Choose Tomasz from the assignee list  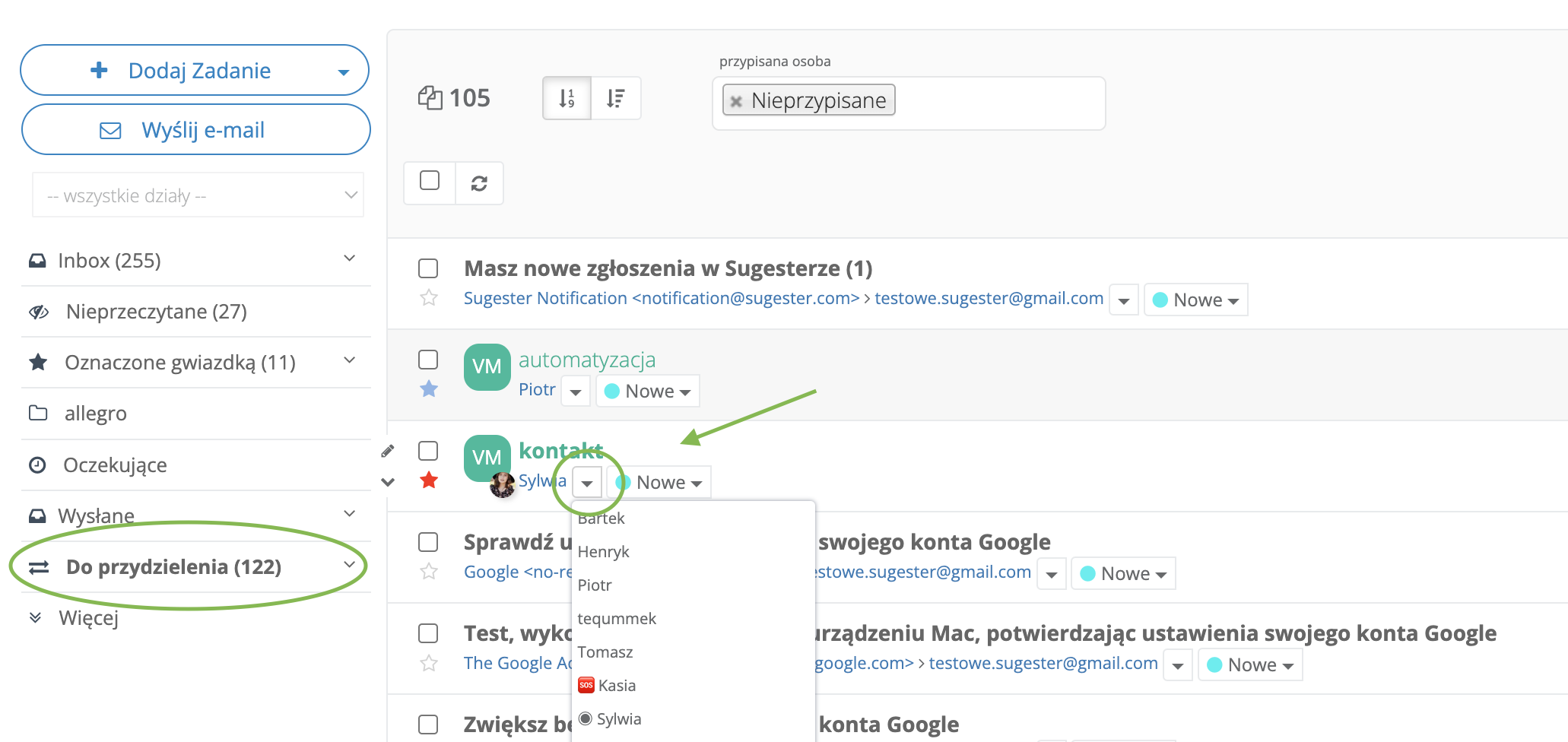(x=605, y=652)
